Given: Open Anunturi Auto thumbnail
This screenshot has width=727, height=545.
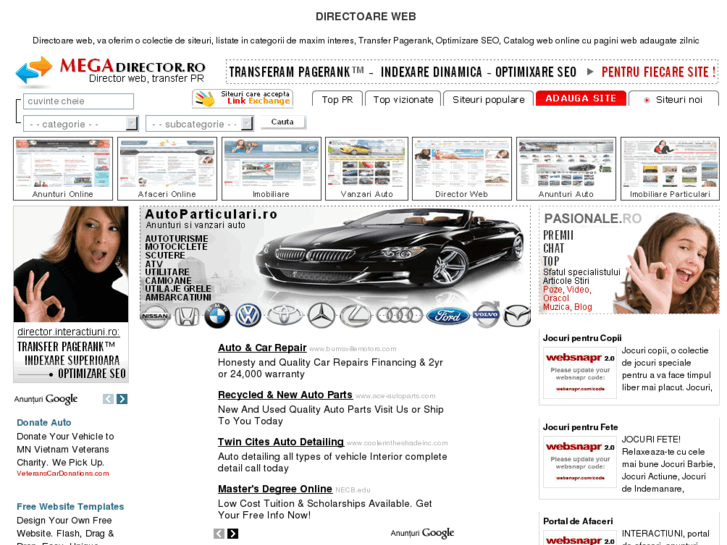Looking at the screenshot, I should pyautogui.click(x=566, y=168).
